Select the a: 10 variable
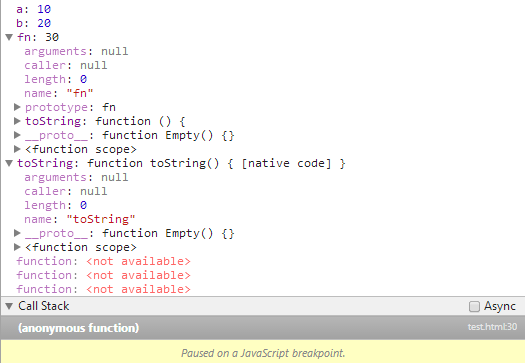The image size is (525, 363). click(33, 9)
